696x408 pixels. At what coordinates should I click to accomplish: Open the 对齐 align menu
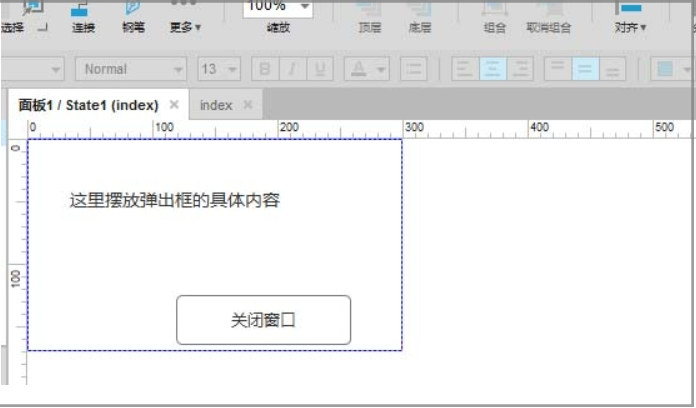[630, 17]
